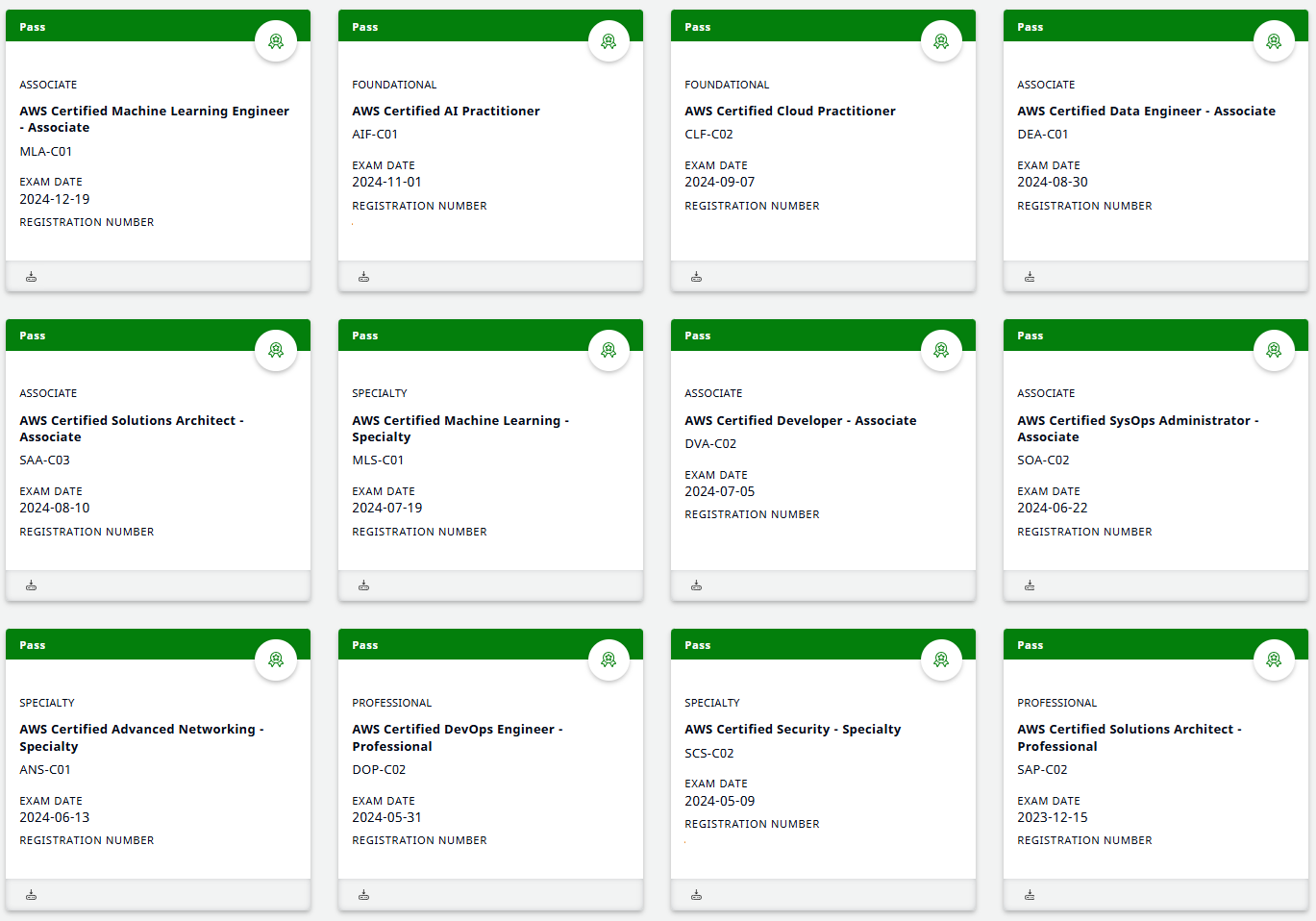Open AWS Certified Data Engineer - Associate title

(x=1146, y=112)
